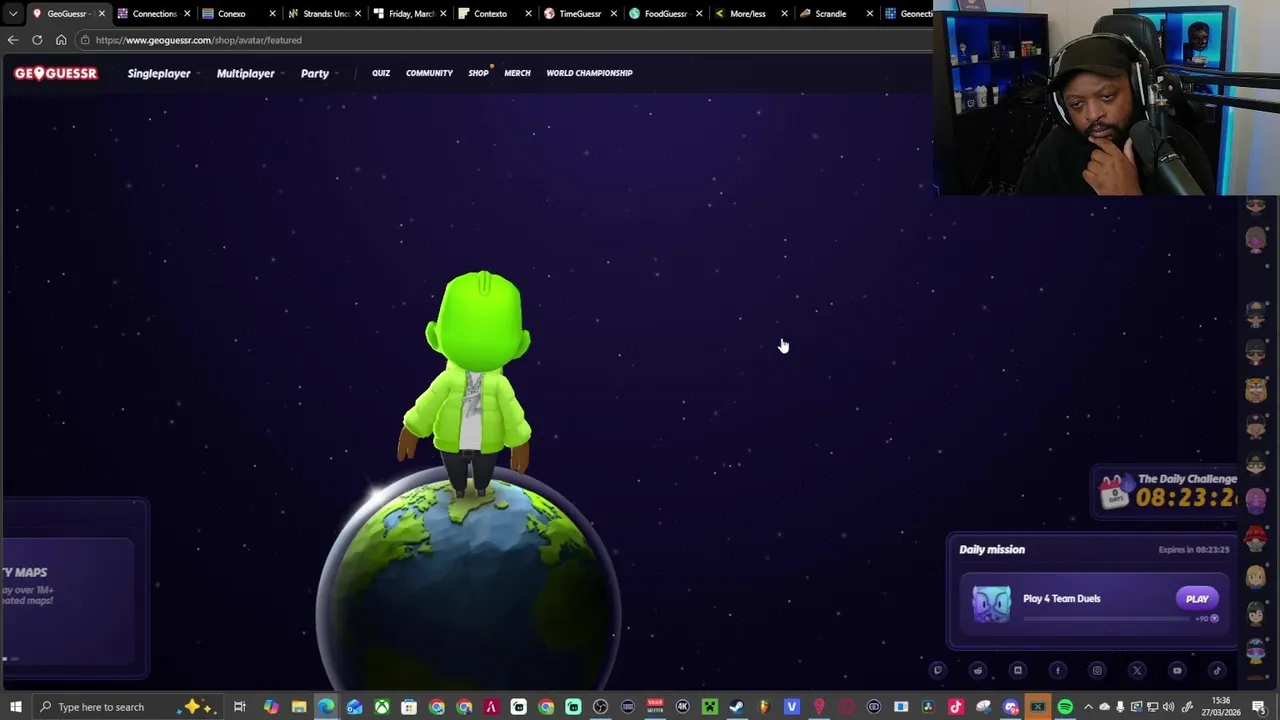Click the Daily Challenge calendar icon

click(x=1116, y=492)
